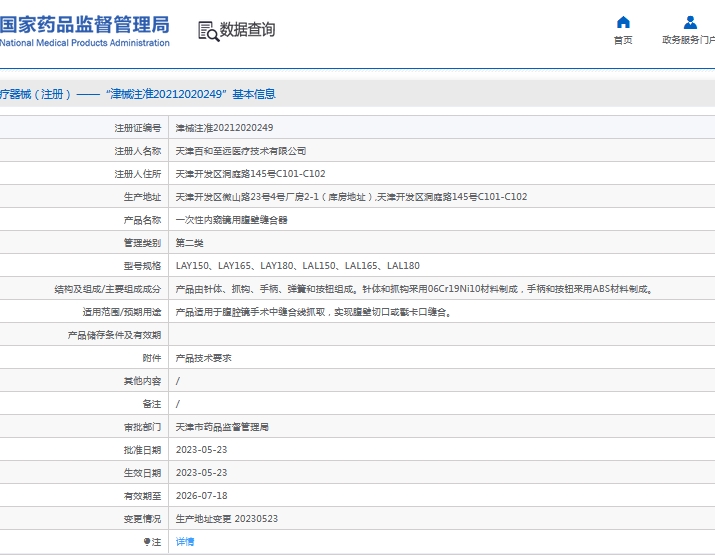Click the 注册证编号 row label
The image size is (715, 555).
(138, 128)
